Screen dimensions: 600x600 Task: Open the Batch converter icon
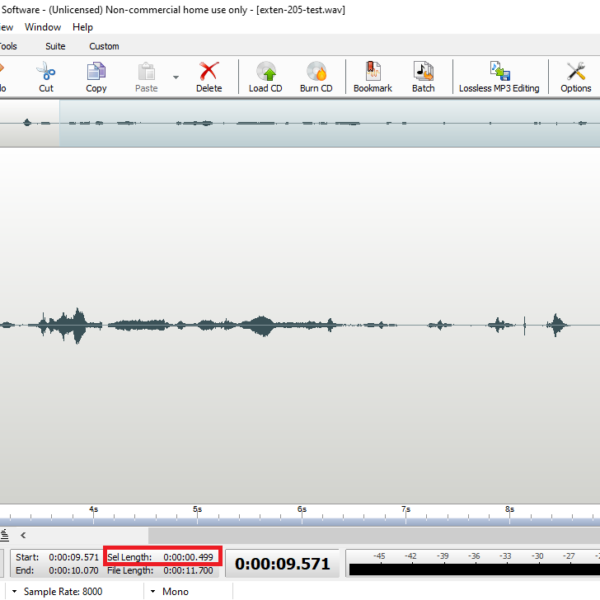click(x=423, y=72)
